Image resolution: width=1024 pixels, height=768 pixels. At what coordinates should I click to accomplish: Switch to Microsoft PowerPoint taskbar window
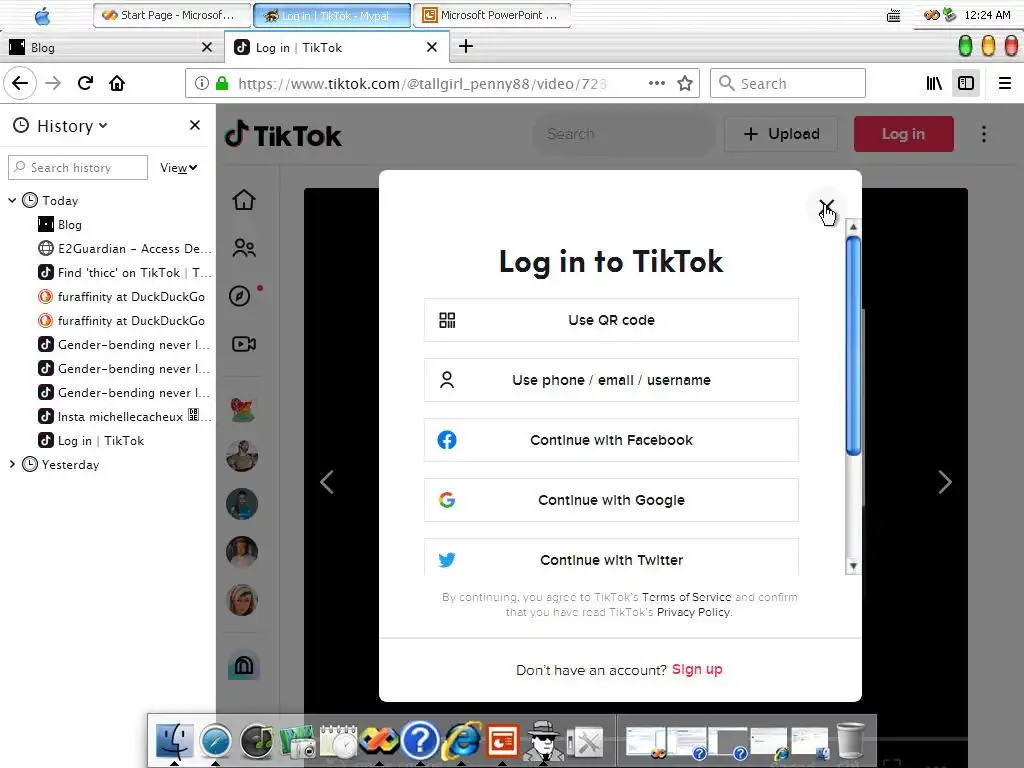[x=492, y=15]
